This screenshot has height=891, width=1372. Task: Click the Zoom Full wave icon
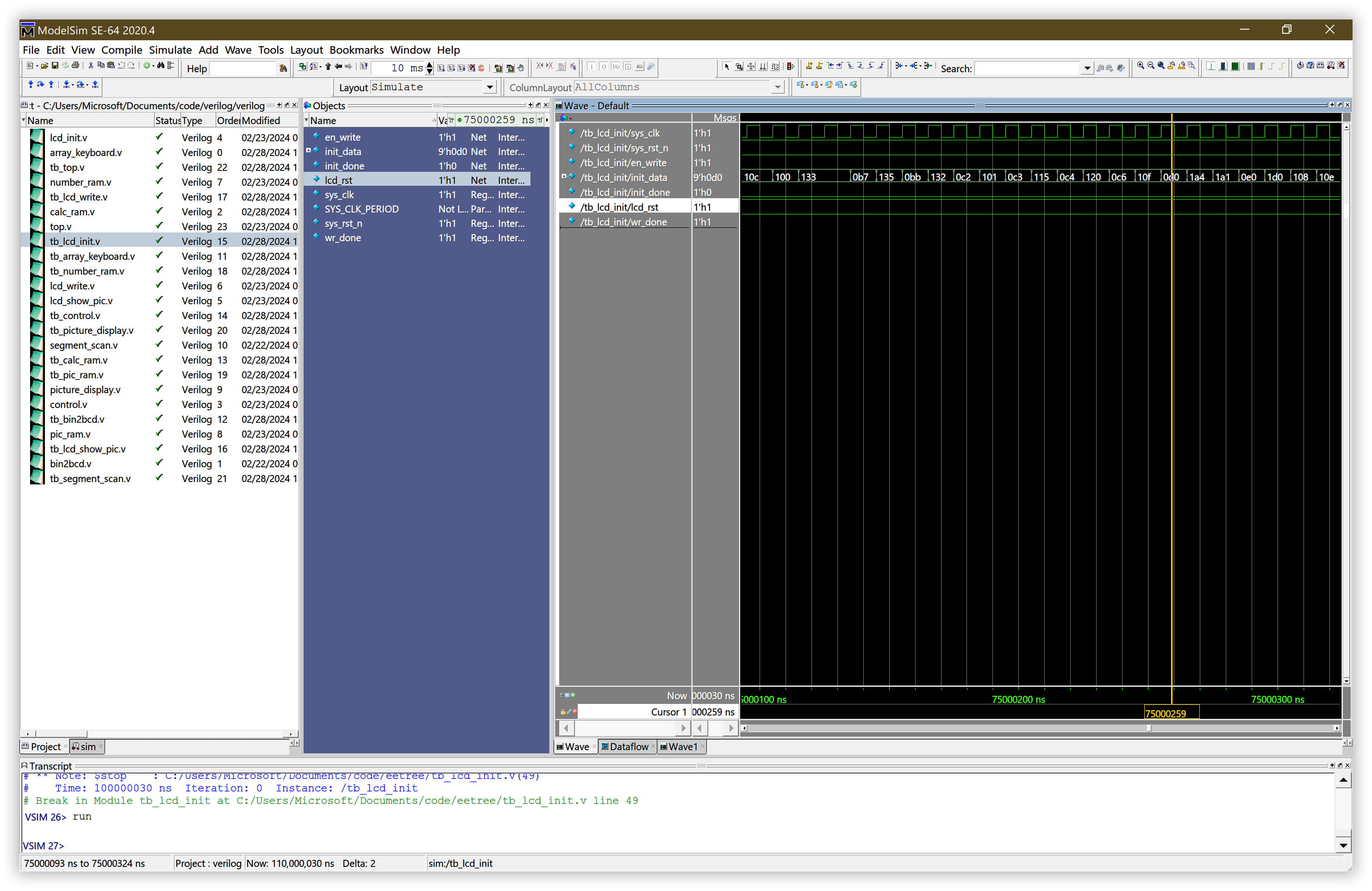click(x=1161, y=66)
